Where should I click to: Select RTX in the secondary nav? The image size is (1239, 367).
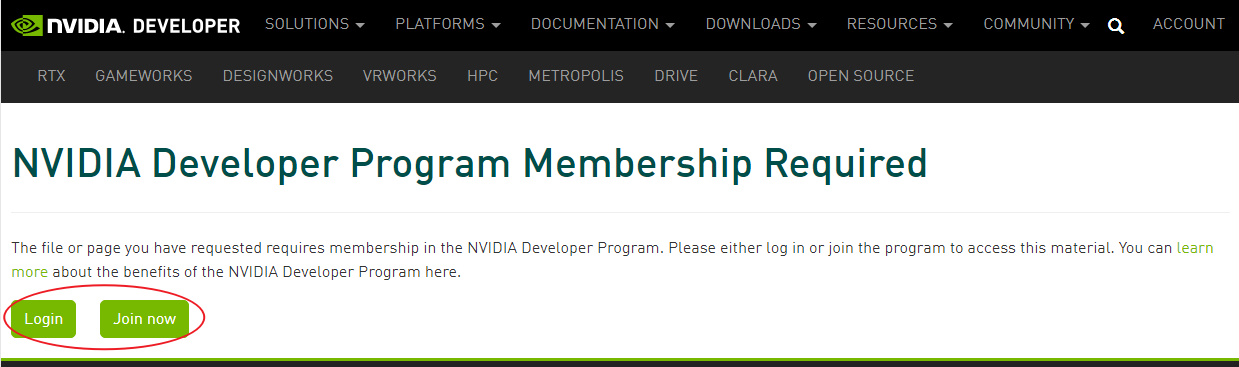pyautogui.click(x=51, y=76)
